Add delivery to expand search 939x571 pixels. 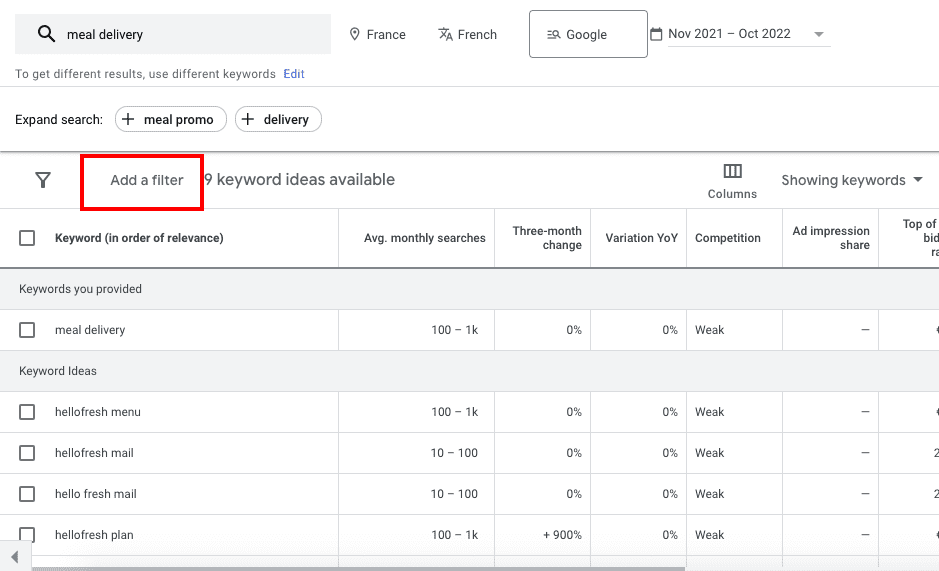click(x=278, y=119)
